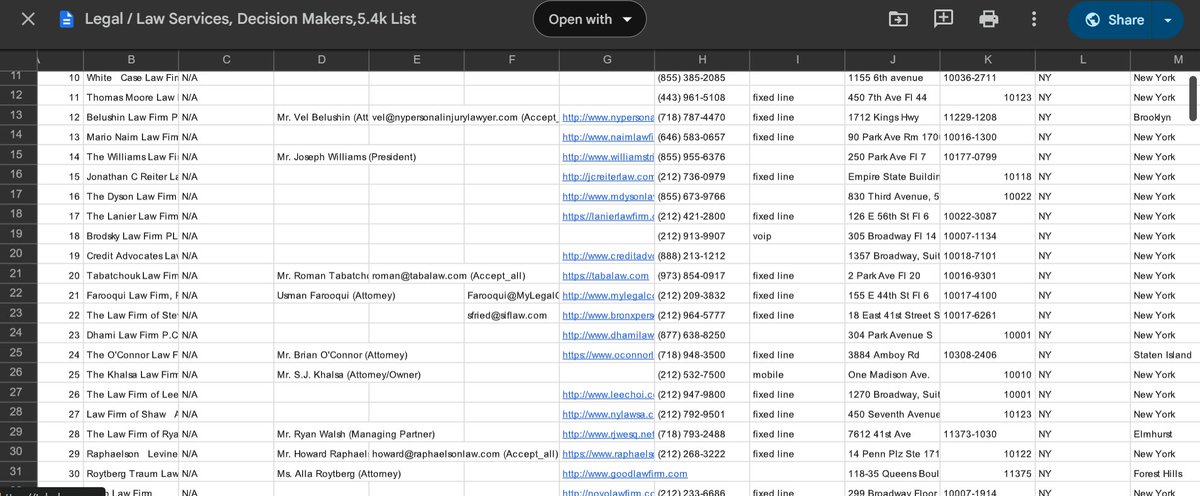
Task: Open the creditadvo website link
Action: 608,256
